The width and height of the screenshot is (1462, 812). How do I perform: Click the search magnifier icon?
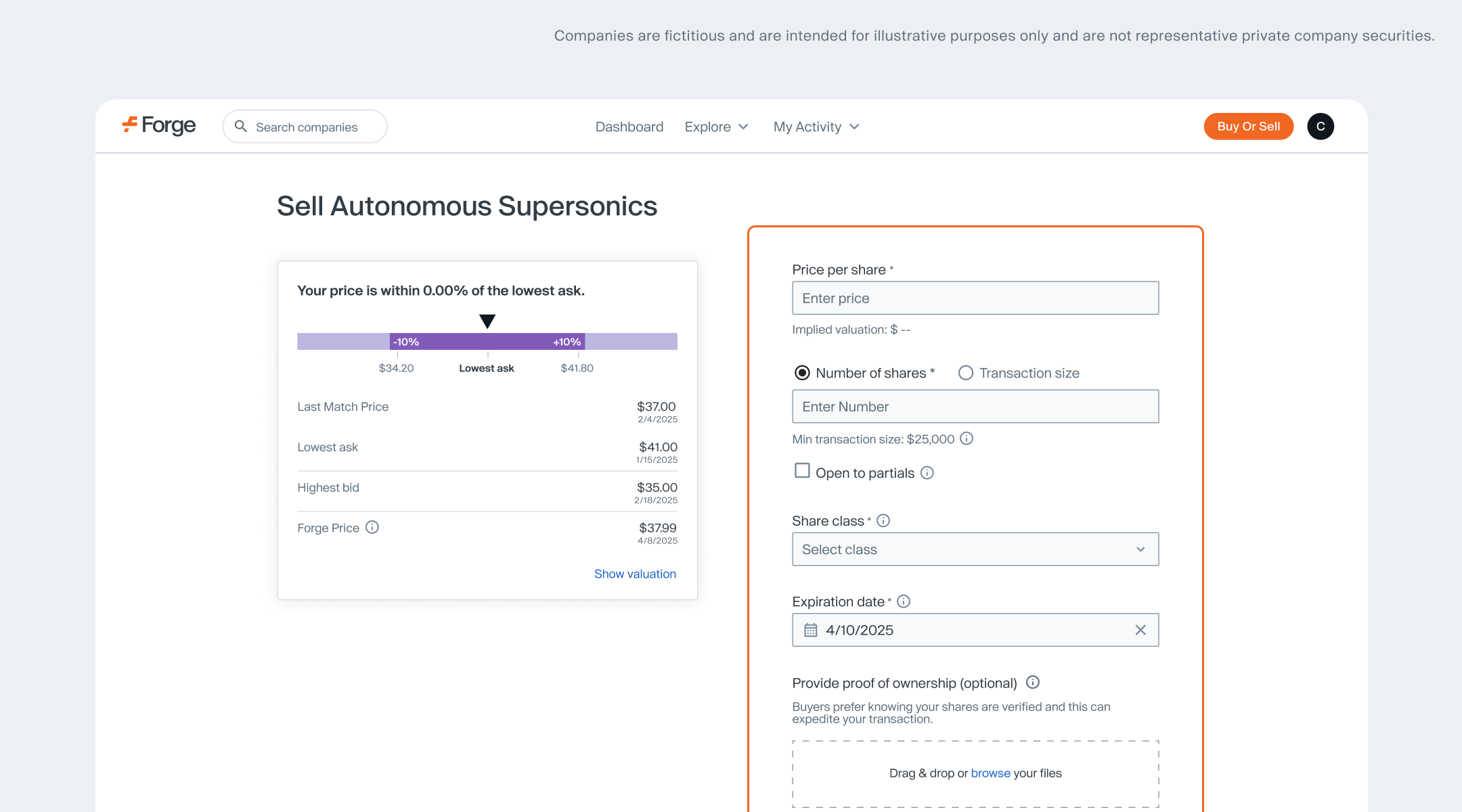(240, 127)
